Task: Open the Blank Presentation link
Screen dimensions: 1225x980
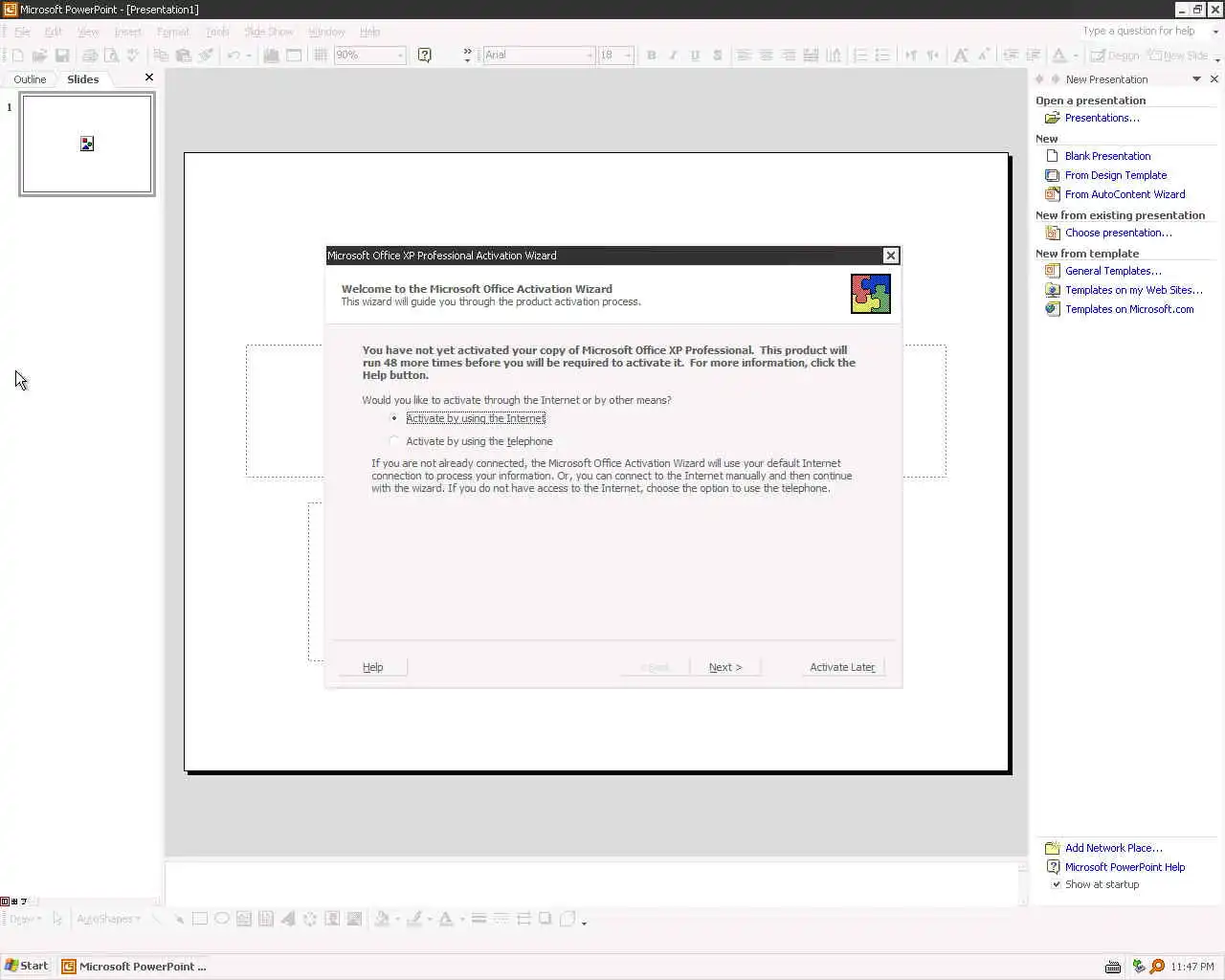Action: pos(1107,156)
